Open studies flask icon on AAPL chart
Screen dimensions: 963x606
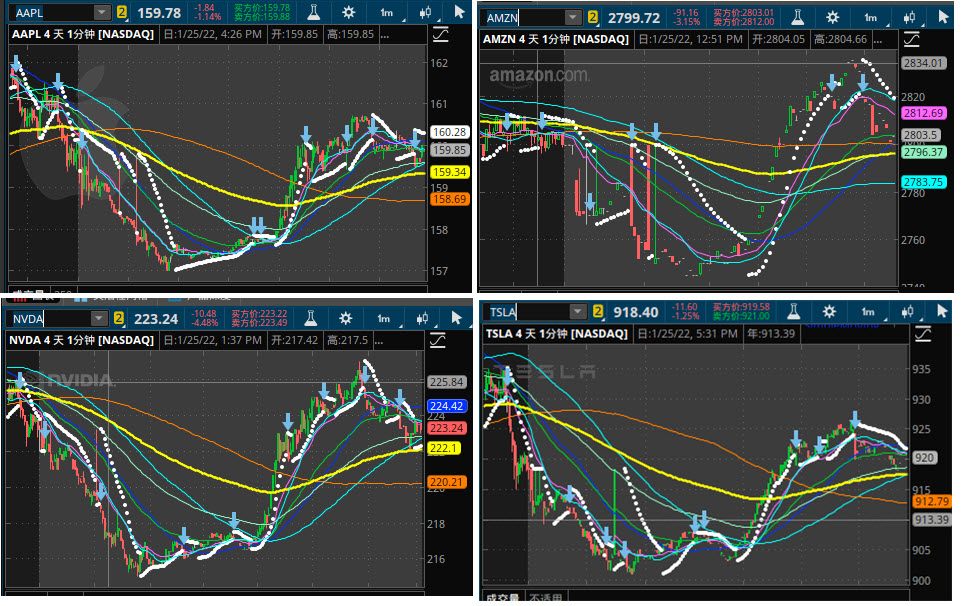313,12
